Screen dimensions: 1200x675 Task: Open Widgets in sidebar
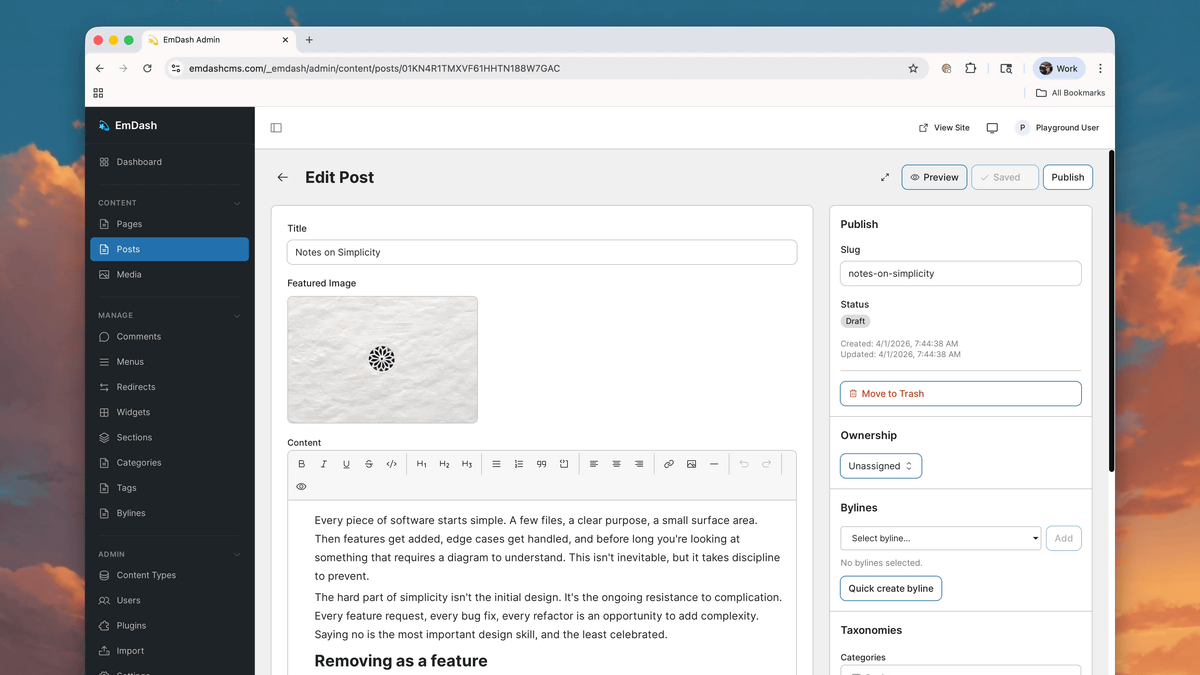coord(170,412)
